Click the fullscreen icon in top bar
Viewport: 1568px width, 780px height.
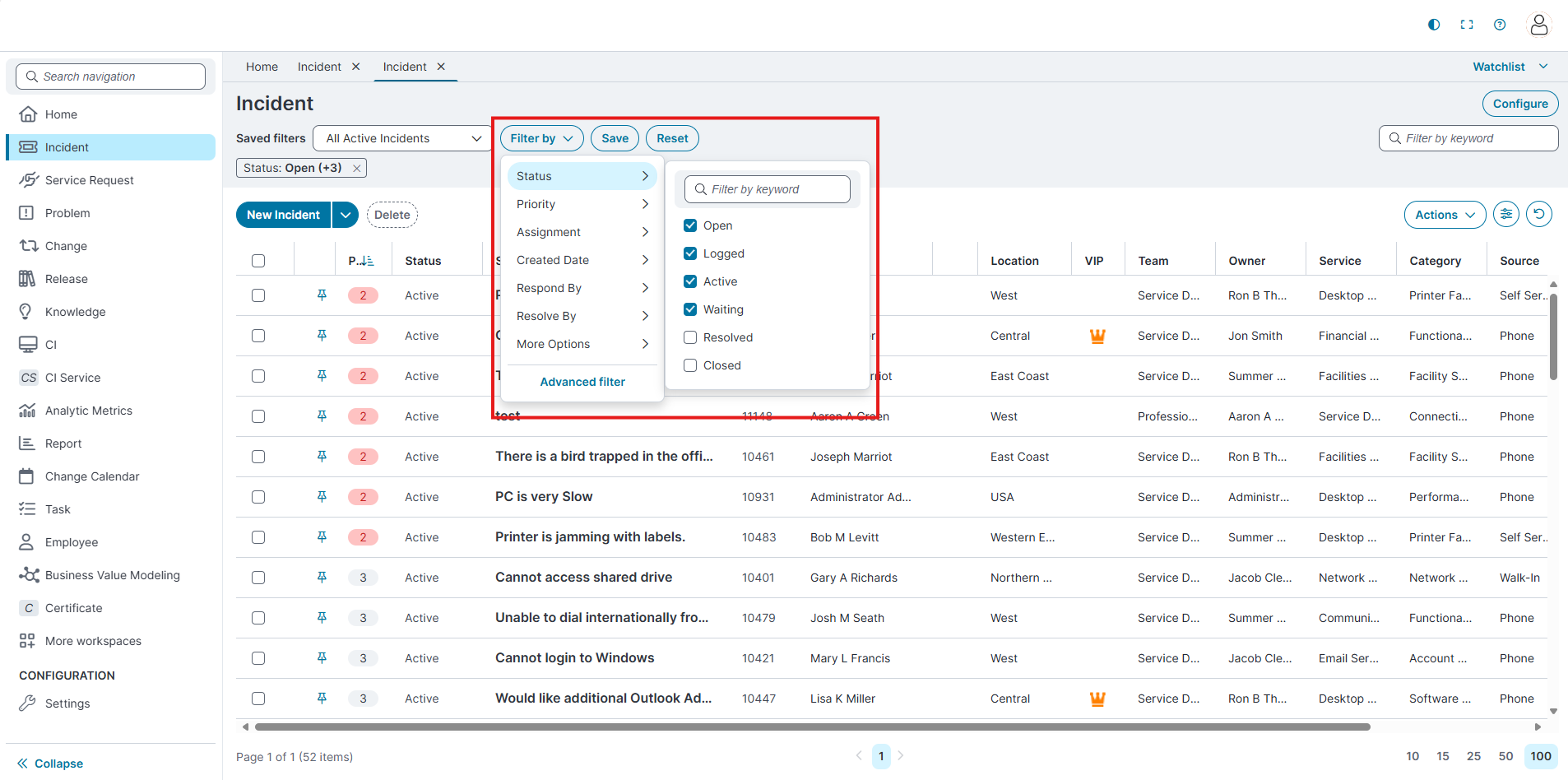[1467, 25]
